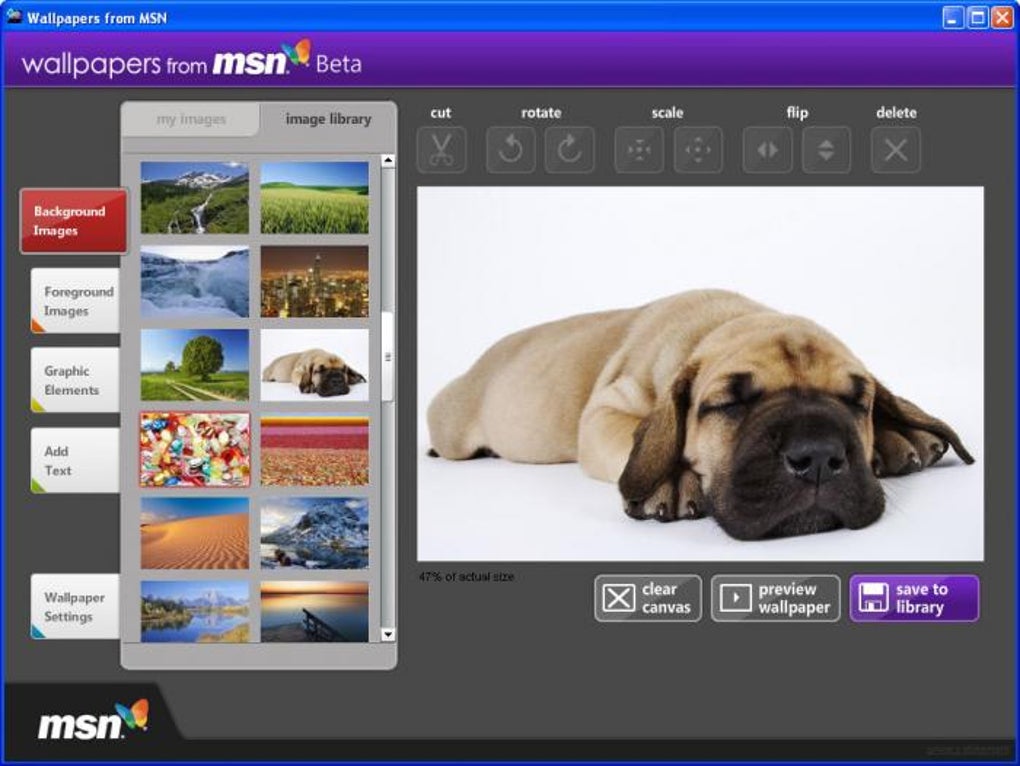Switch to the my images tab

point(191,120)
